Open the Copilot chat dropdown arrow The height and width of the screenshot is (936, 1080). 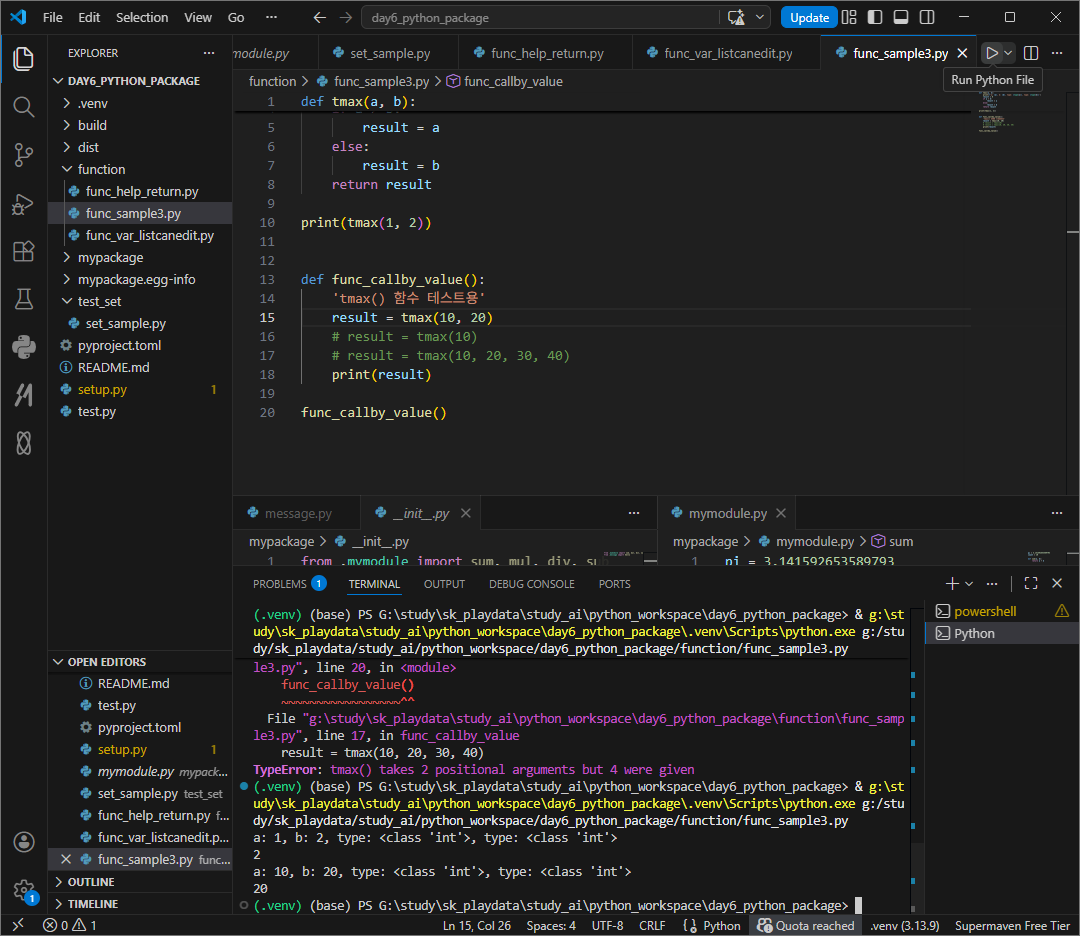pos(760,17)
